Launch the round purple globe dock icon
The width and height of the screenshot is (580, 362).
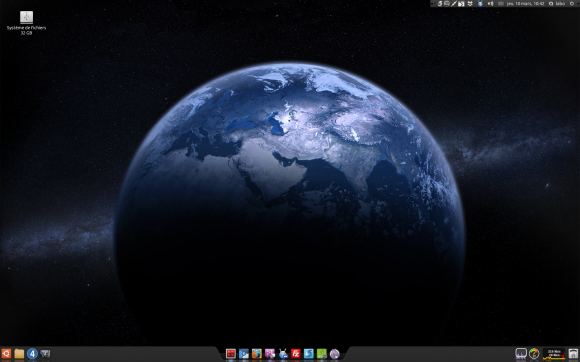[334, 354]
